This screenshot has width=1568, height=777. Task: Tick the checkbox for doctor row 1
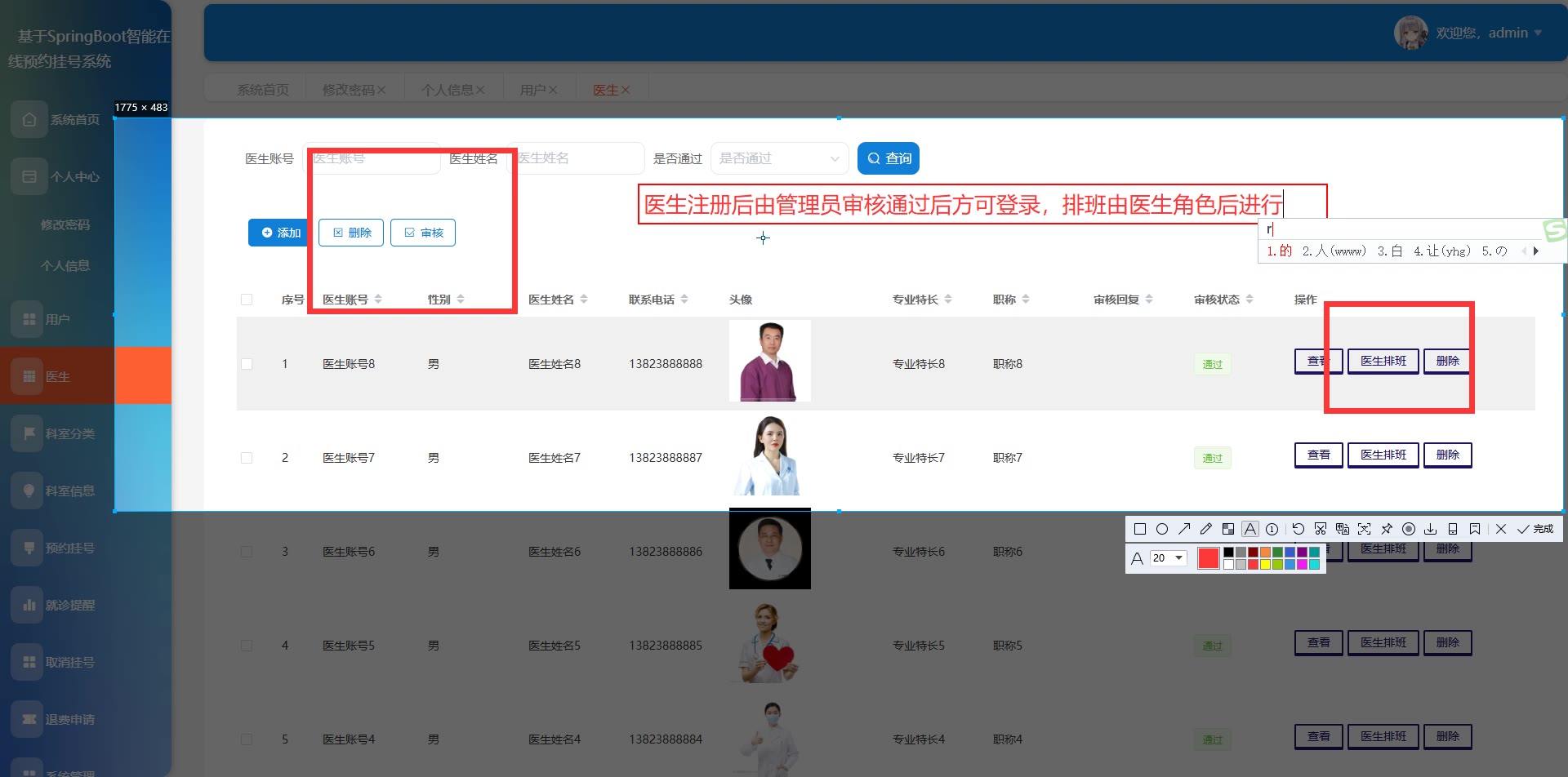click(247, 364)
